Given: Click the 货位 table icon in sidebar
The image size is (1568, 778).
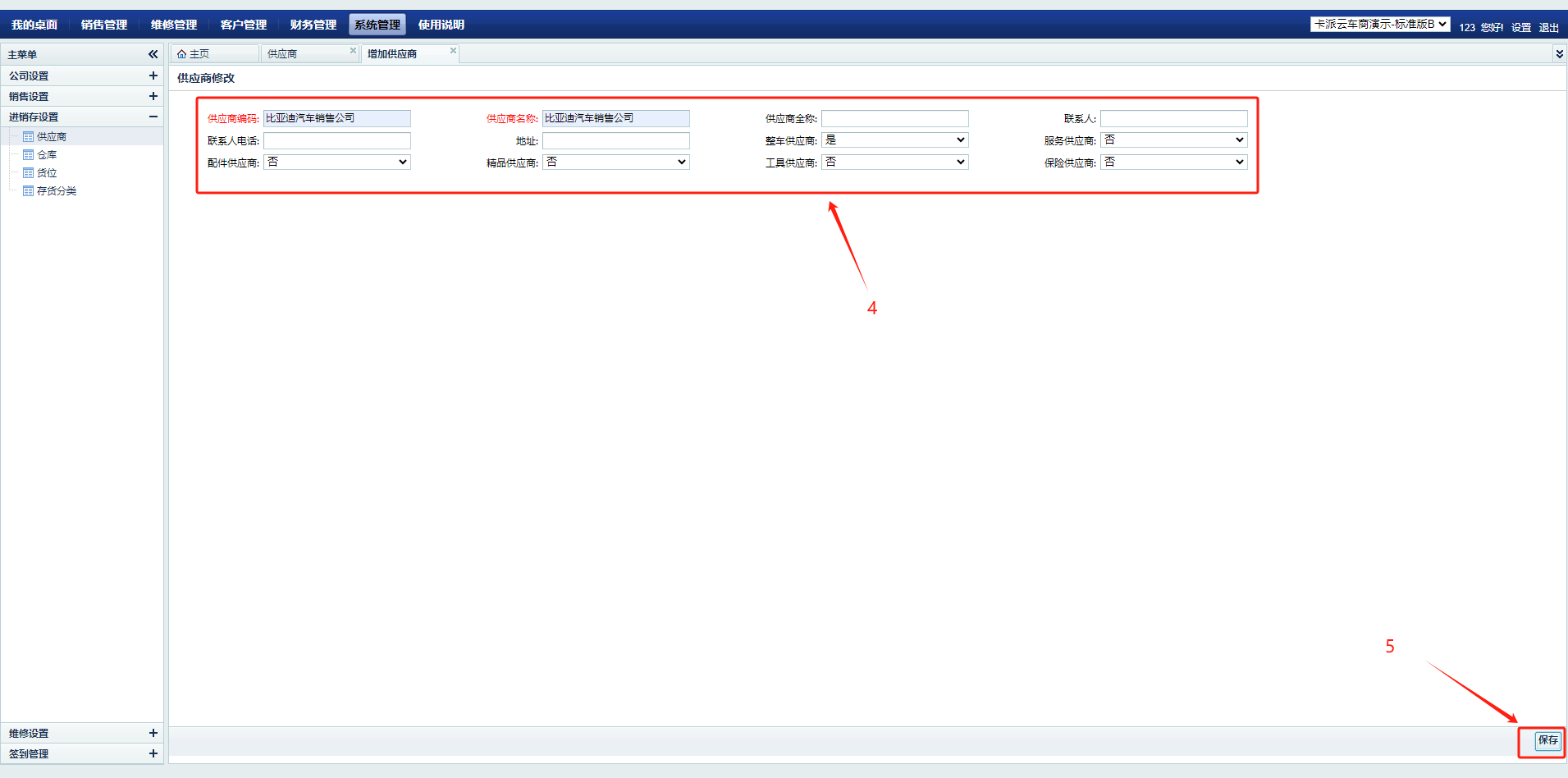Looking at the screenshot, I should (28, 173).
